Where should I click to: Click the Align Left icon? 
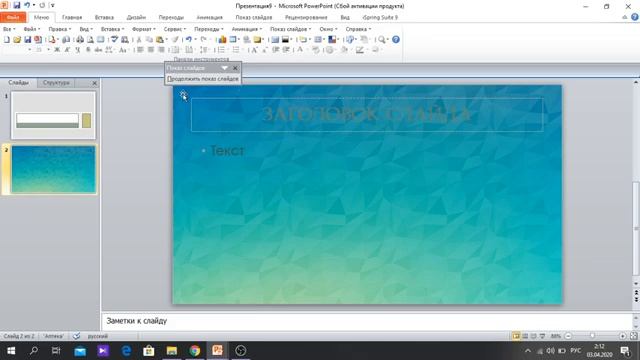pos(140,50)
